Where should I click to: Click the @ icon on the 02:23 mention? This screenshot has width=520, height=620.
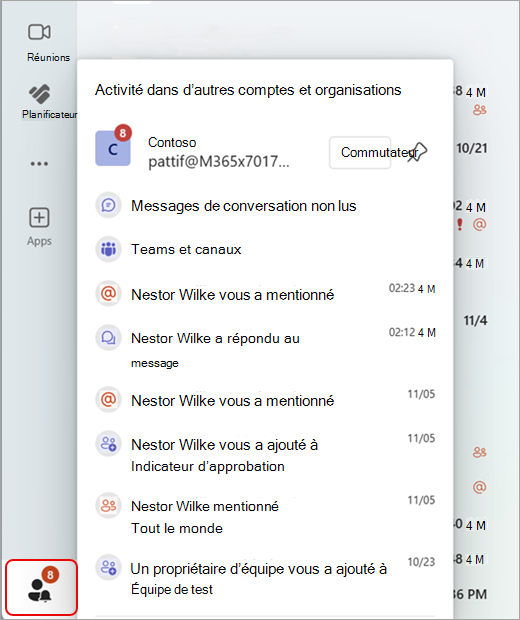[x=108, y=293]
